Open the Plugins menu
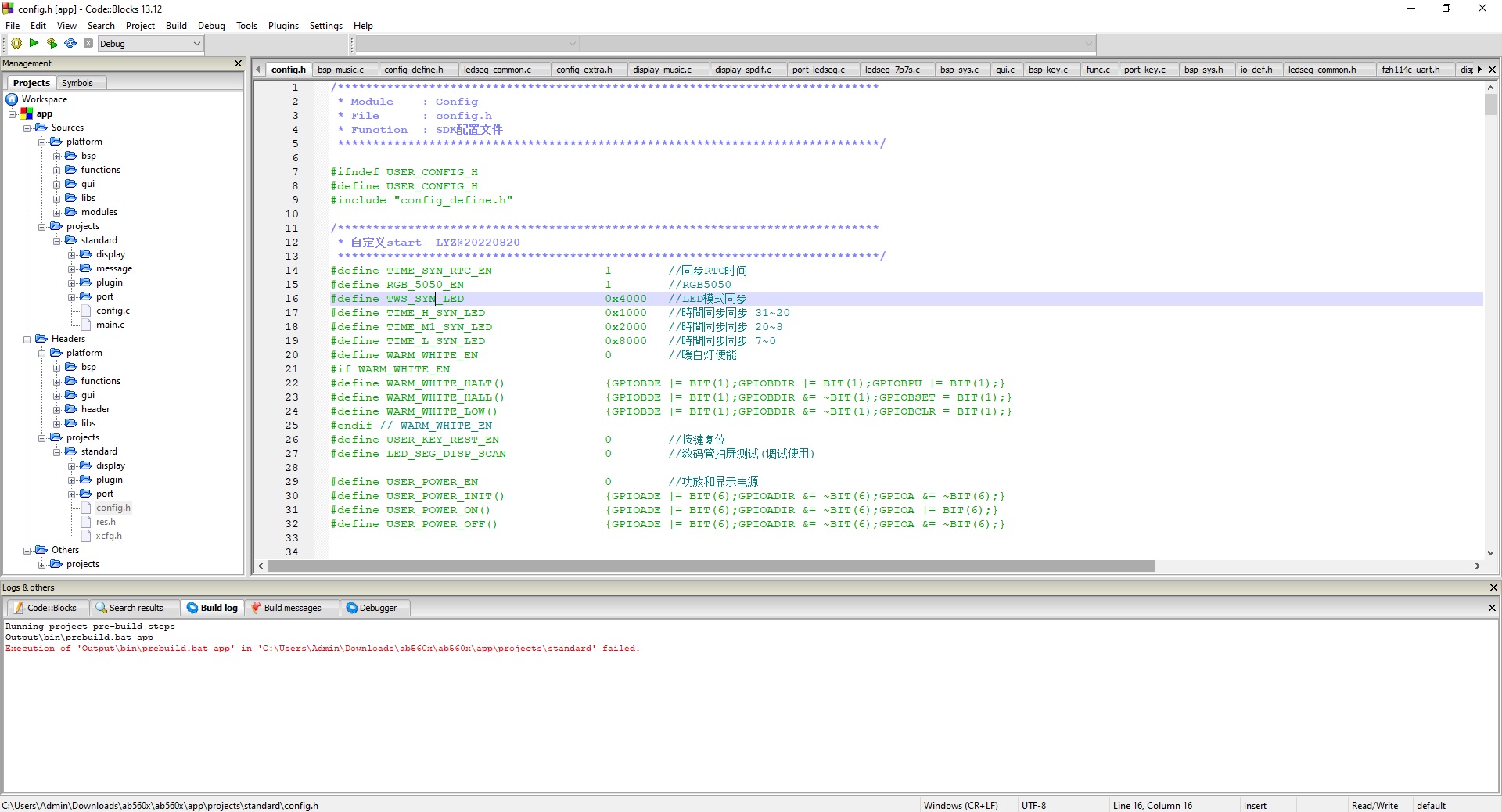This screenshot has height=812, width=1502. 283,26
